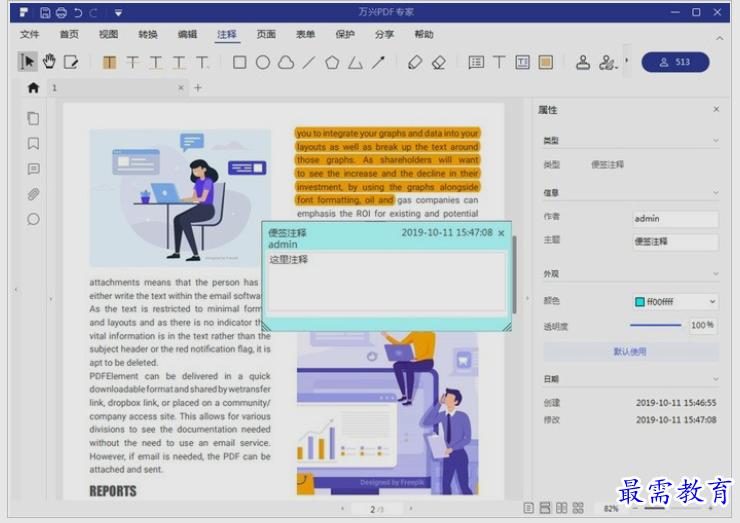
Task: Insert a sticky note comment
Action: [476, 62]
